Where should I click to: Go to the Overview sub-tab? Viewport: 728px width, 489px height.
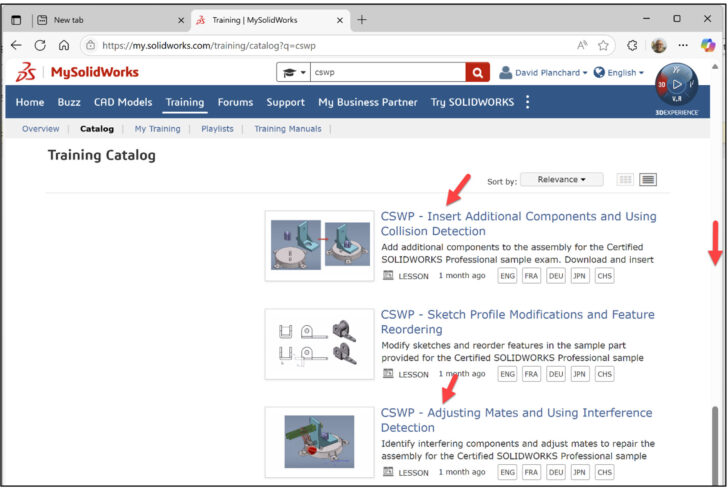40,129
